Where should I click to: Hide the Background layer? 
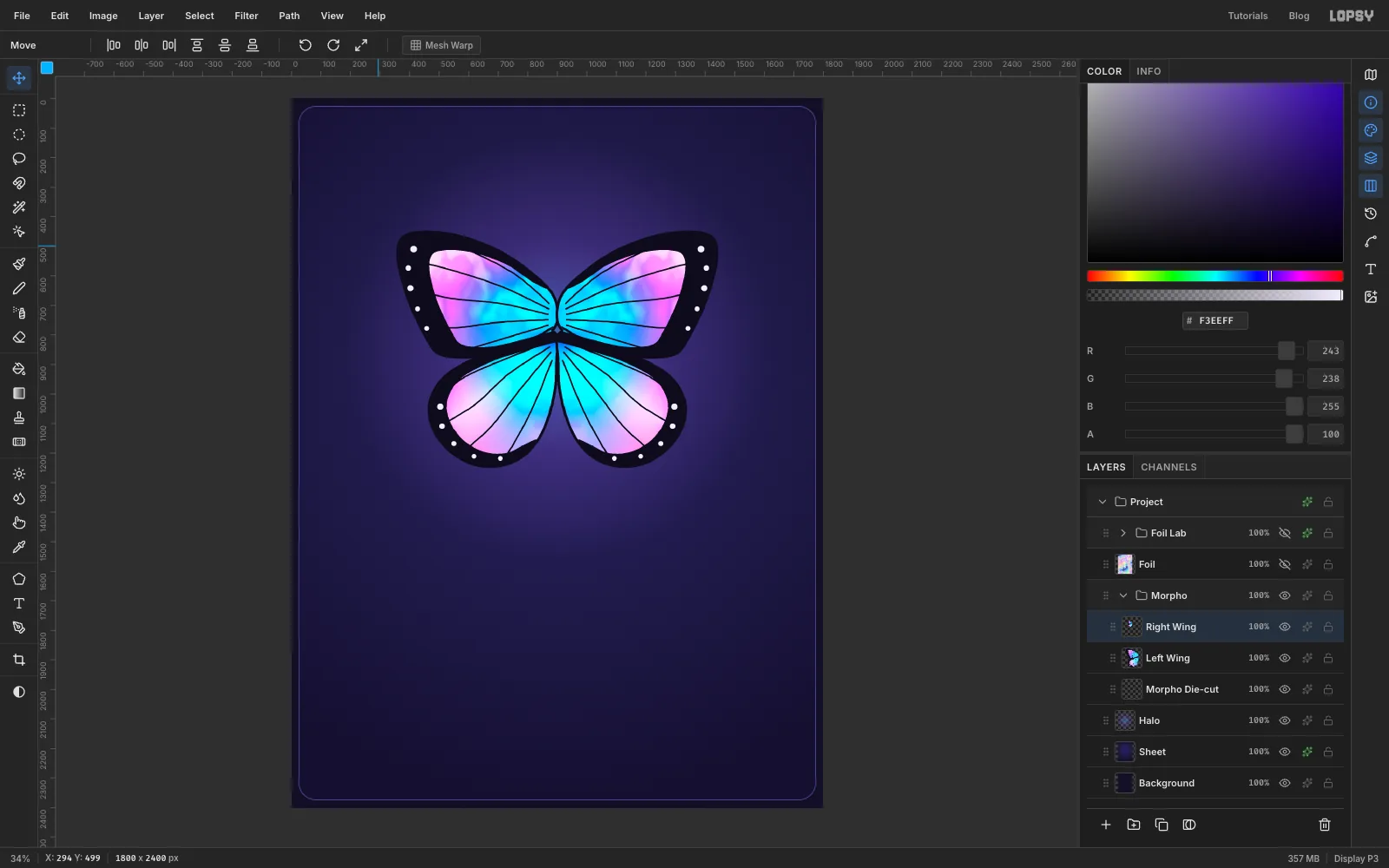1285,783
